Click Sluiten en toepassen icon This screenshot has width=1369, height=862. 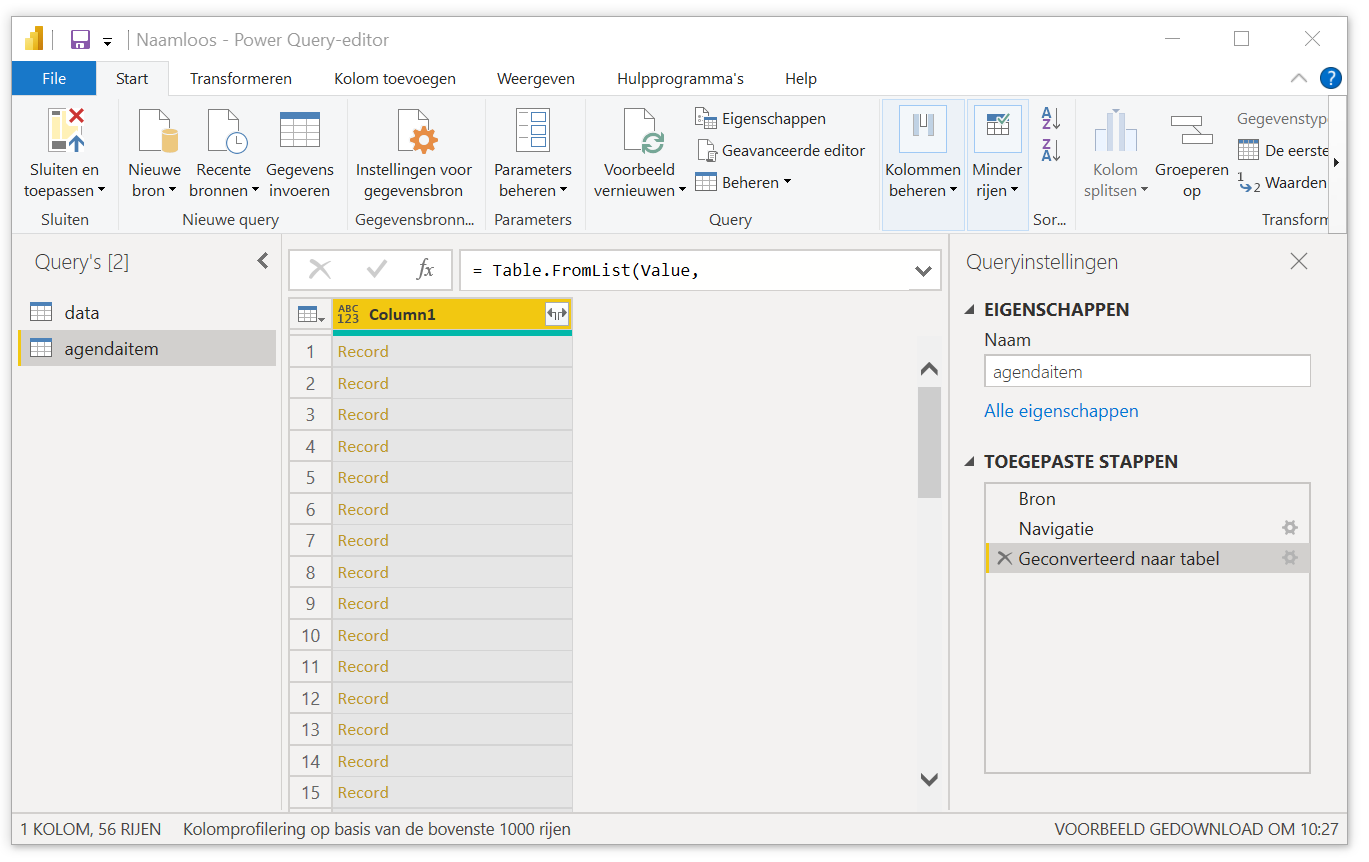coord(65,131)
